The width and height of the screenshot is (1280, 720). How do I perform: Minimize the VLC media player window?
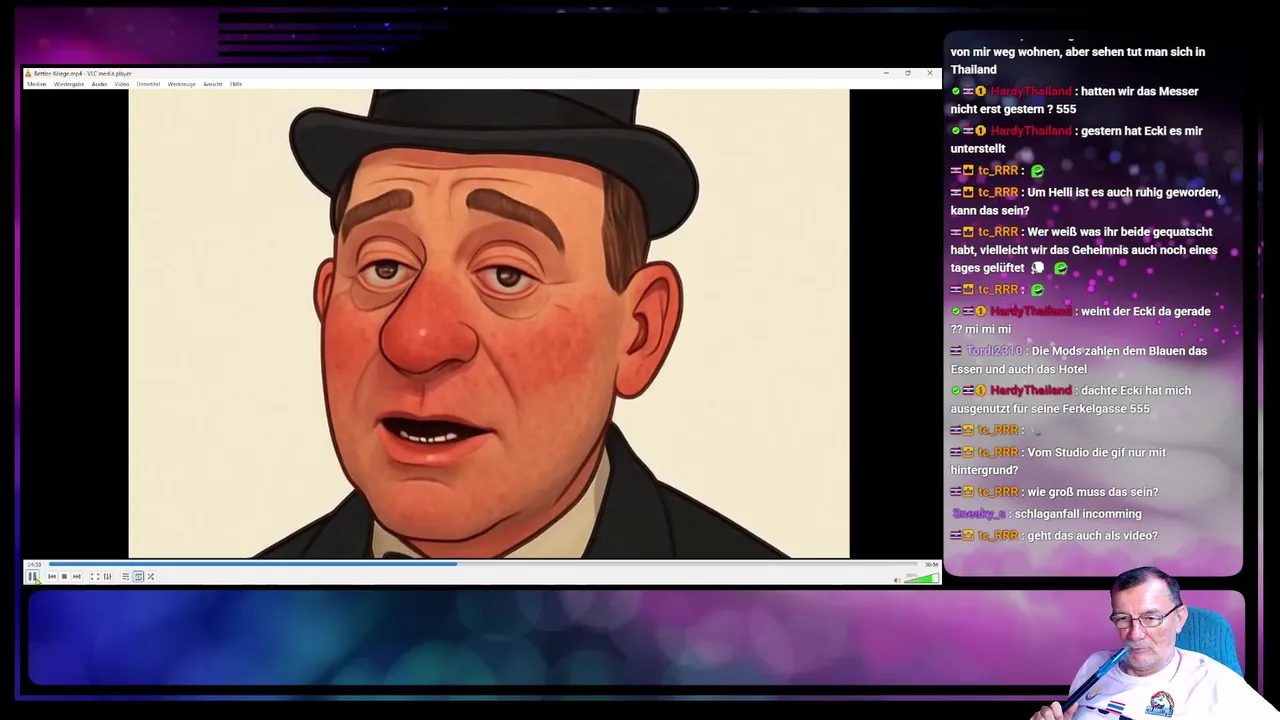point(886,73)
